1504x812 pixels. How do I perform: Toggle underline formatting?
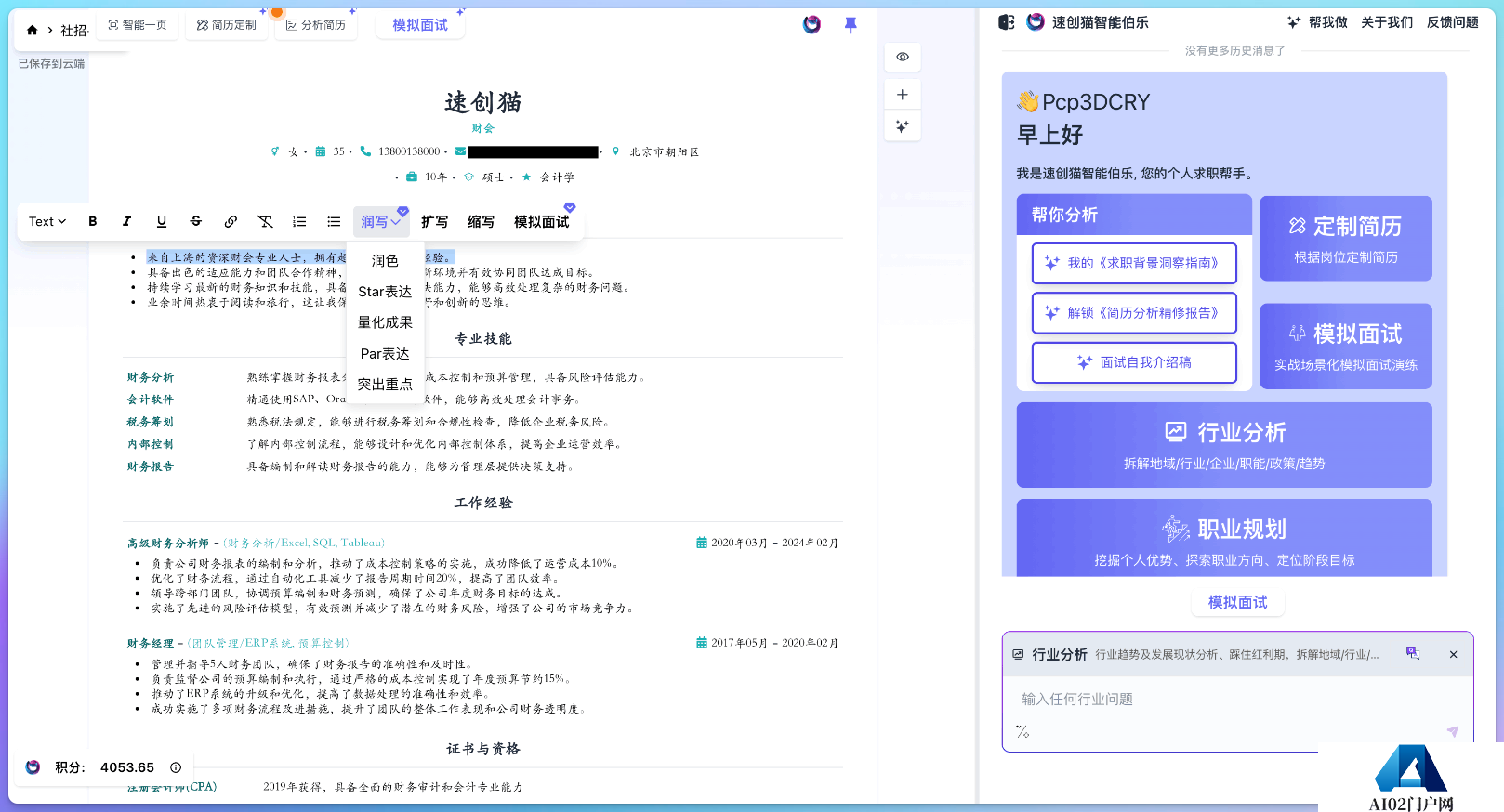(162, 221)
